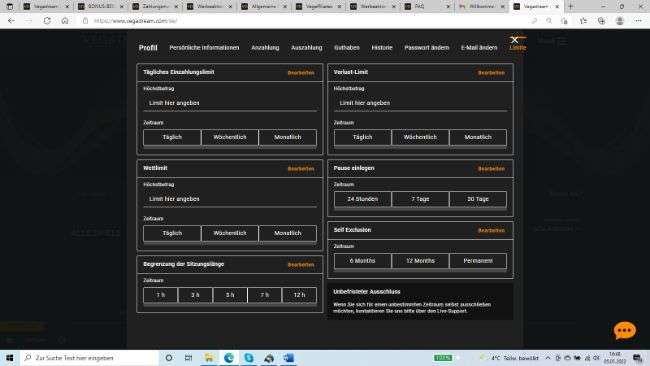Image resolution: width=650 pixels, height=366 pixels.
Task: Select Wöchentlich under Tägliches Einzahlungslimit
Action: pyautogui.click(x=230, y=137)
